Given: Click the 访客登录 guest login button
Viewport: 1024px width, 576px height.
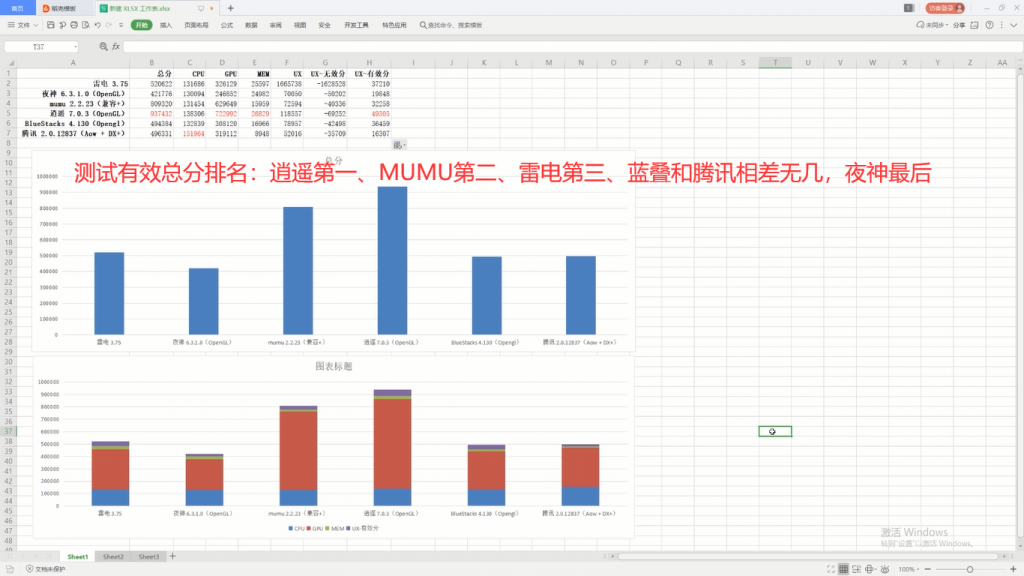Looking at the screenshot, I should (x=945, y=8).
